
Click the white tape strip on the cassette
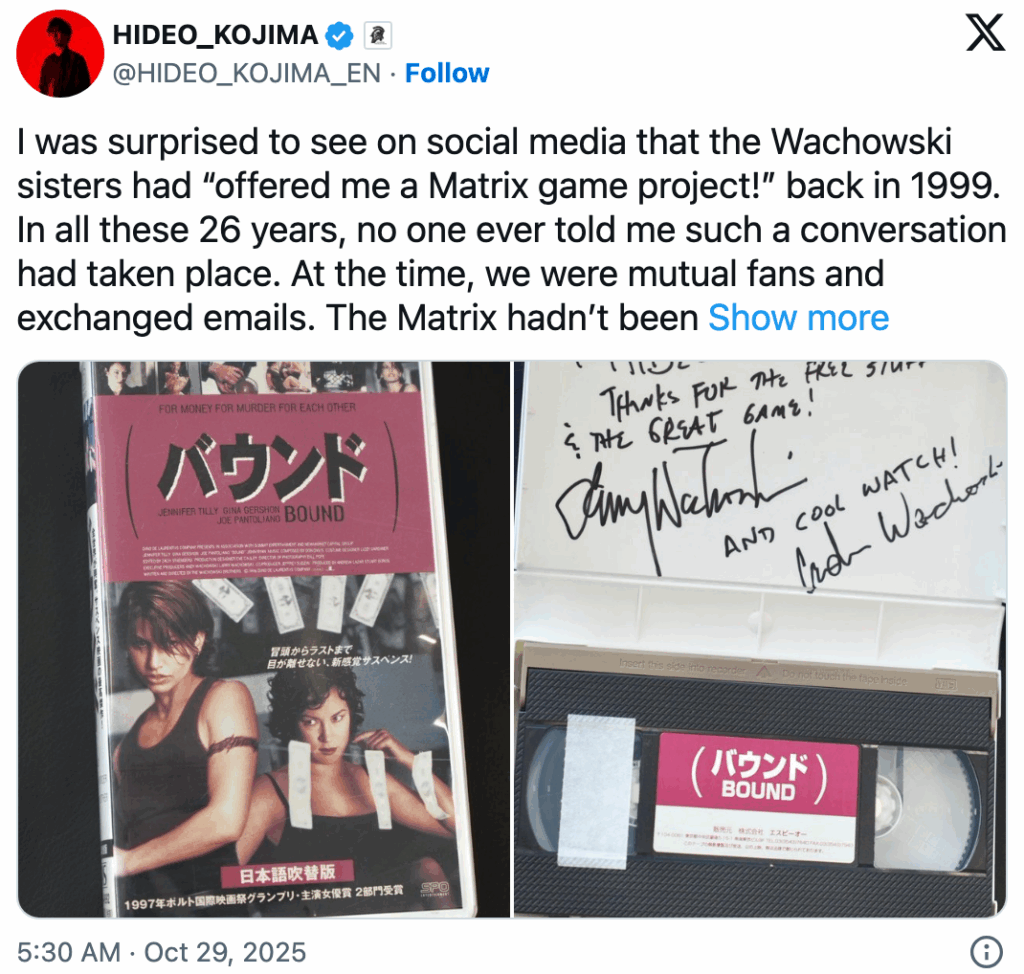point(598,790)
